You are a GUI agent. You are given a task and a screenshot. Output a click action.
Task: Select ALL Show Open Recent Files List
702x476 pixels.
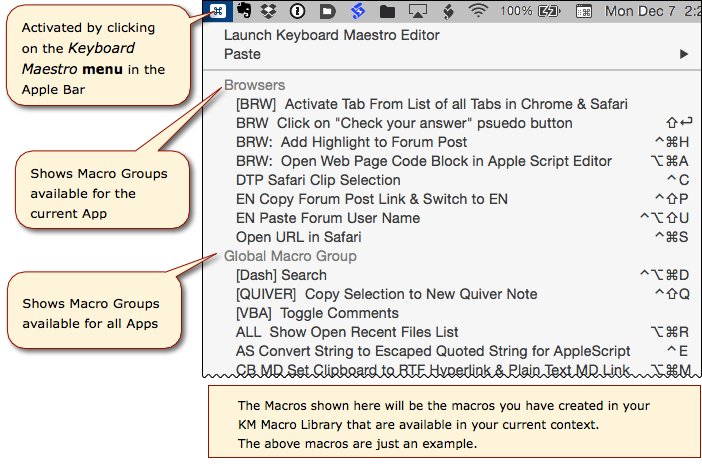point(347,332)
